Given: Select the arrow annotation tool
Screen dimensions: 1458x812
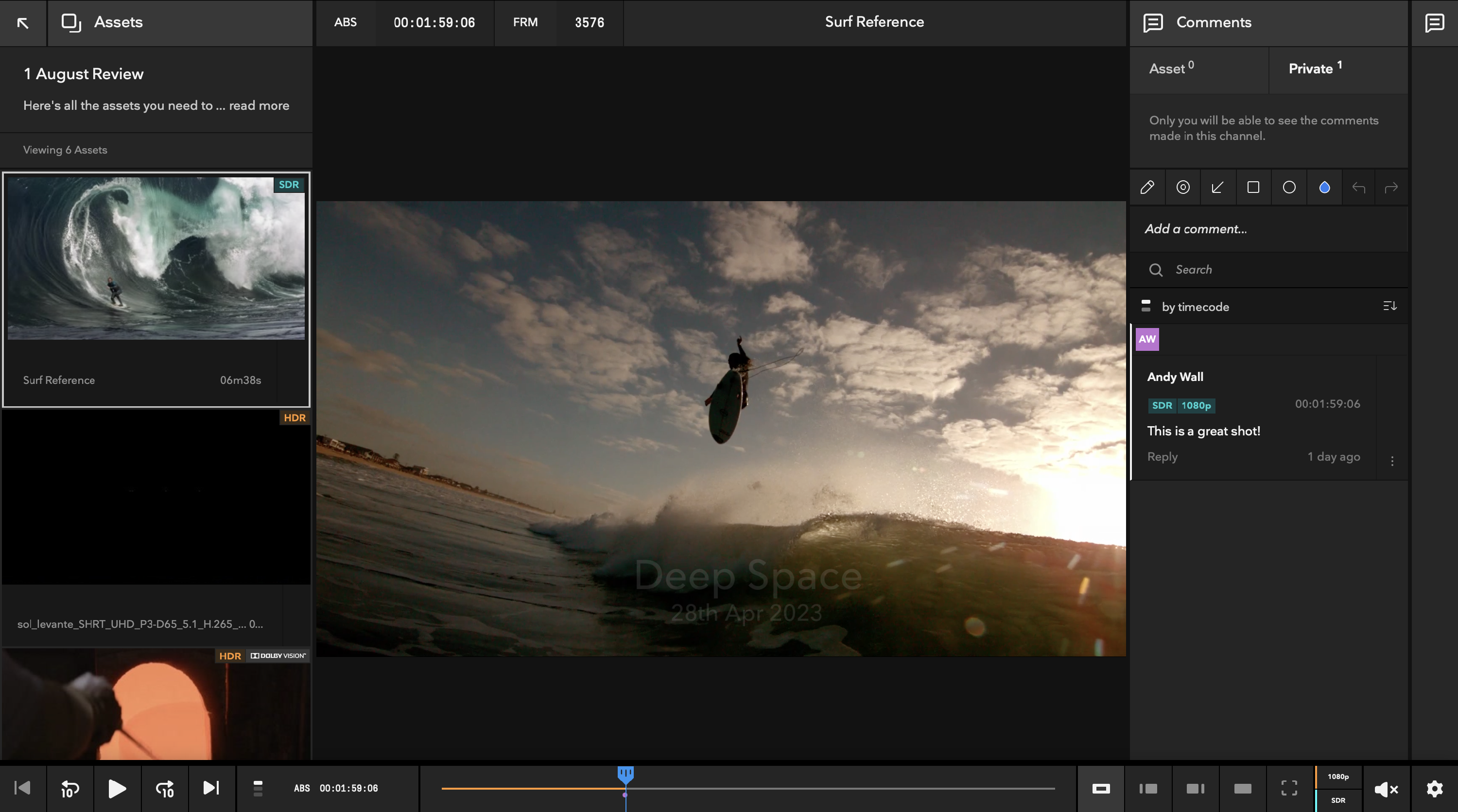Looking at the screenshot, I should (1217, 187).
